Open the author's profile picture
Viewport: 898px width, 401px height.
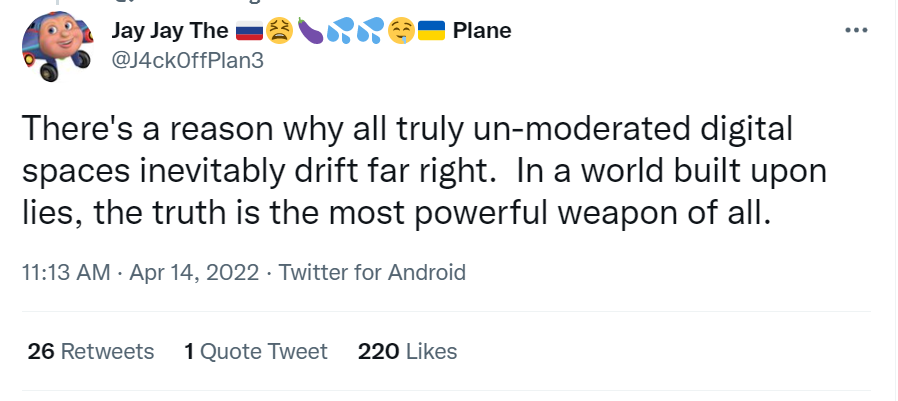pyautogui.click(x=57, y=48)
